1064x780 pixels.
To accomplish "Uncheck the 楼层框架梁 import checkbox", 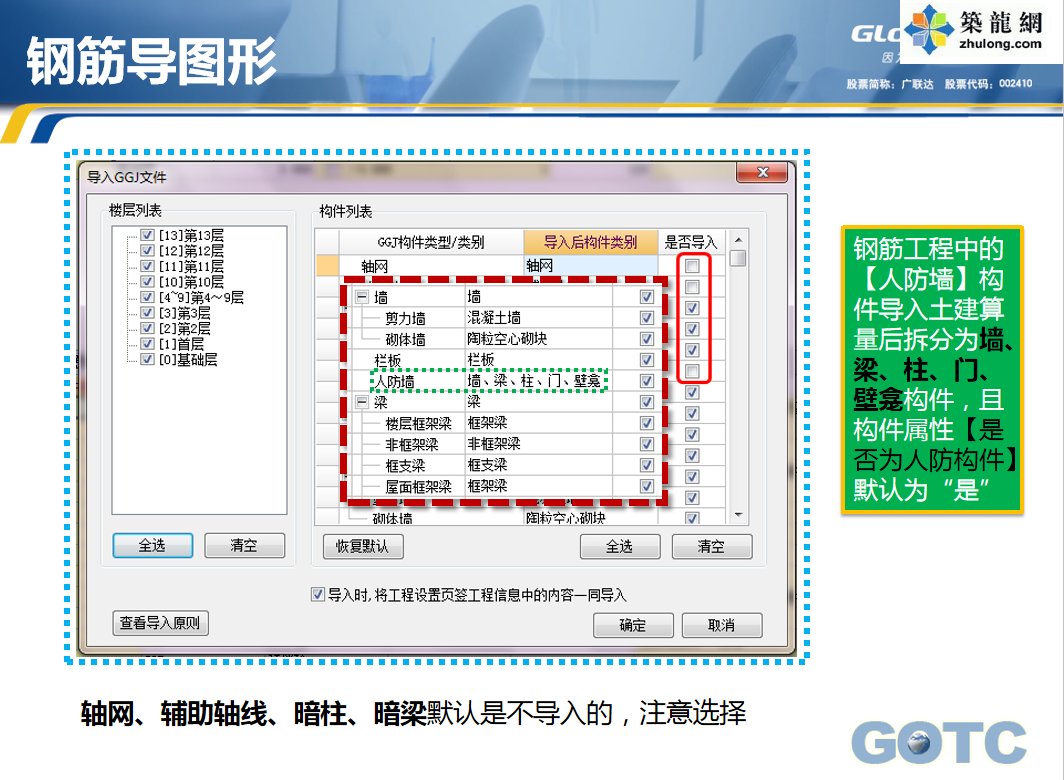I will [646, 422].
